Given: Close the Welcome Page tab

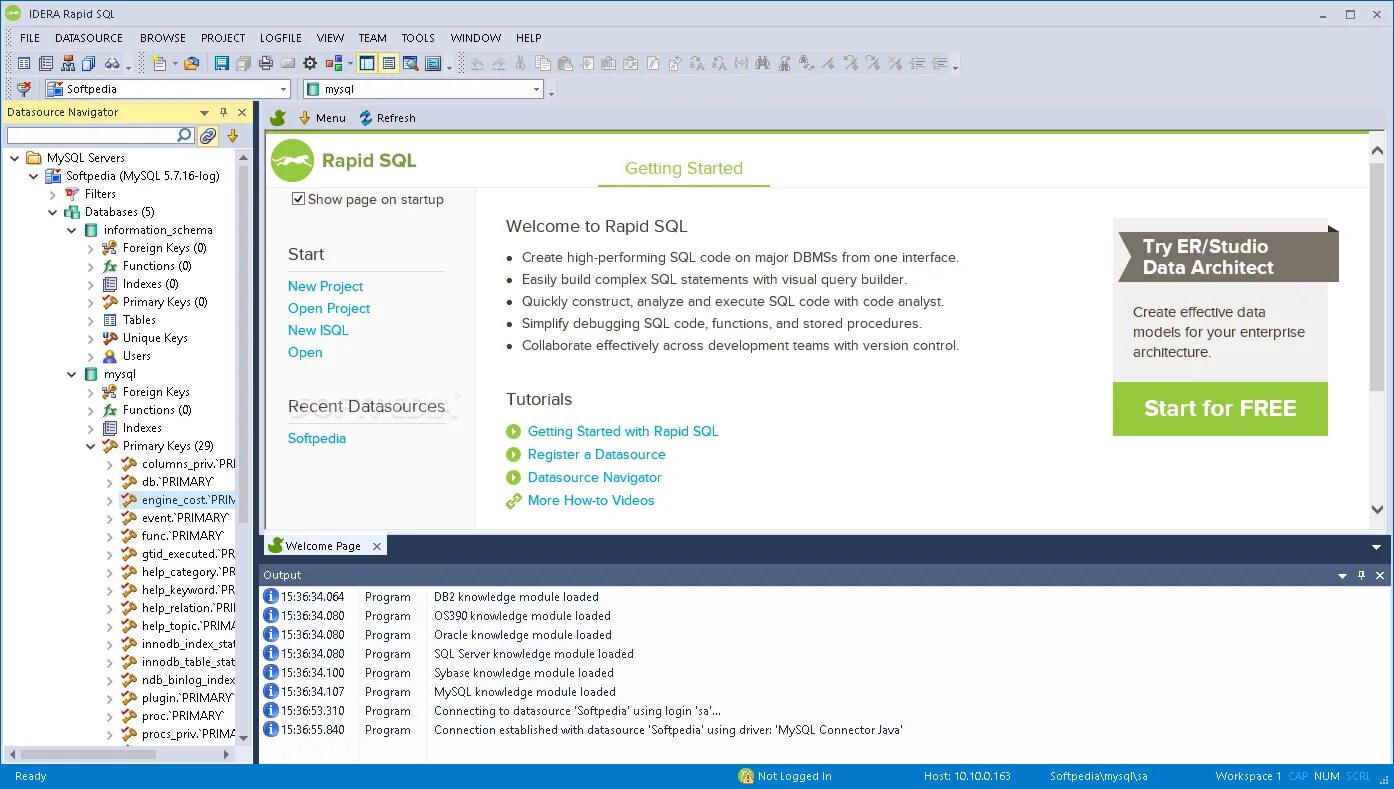Looking at the screenshot, I should pos(377,546).
